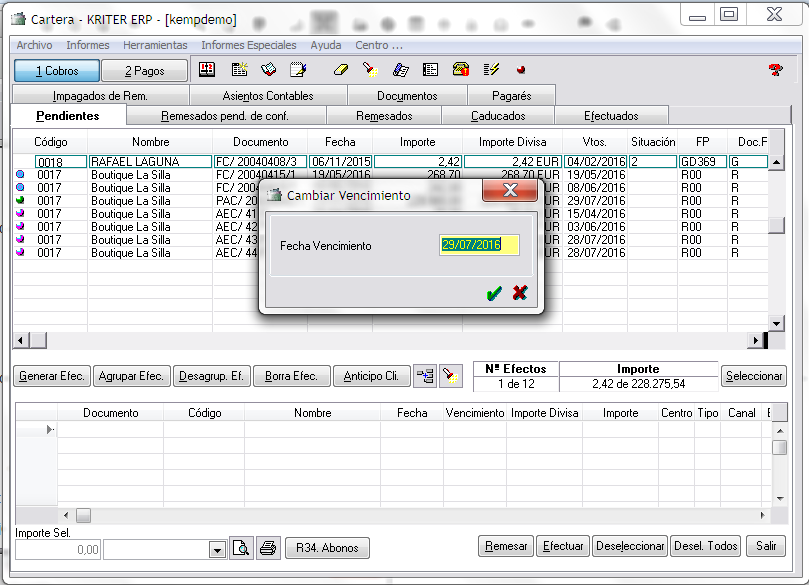This screenshot has width=809, height=585.
Task: Click the Desel. Todos button
Action: click(705, 546)
